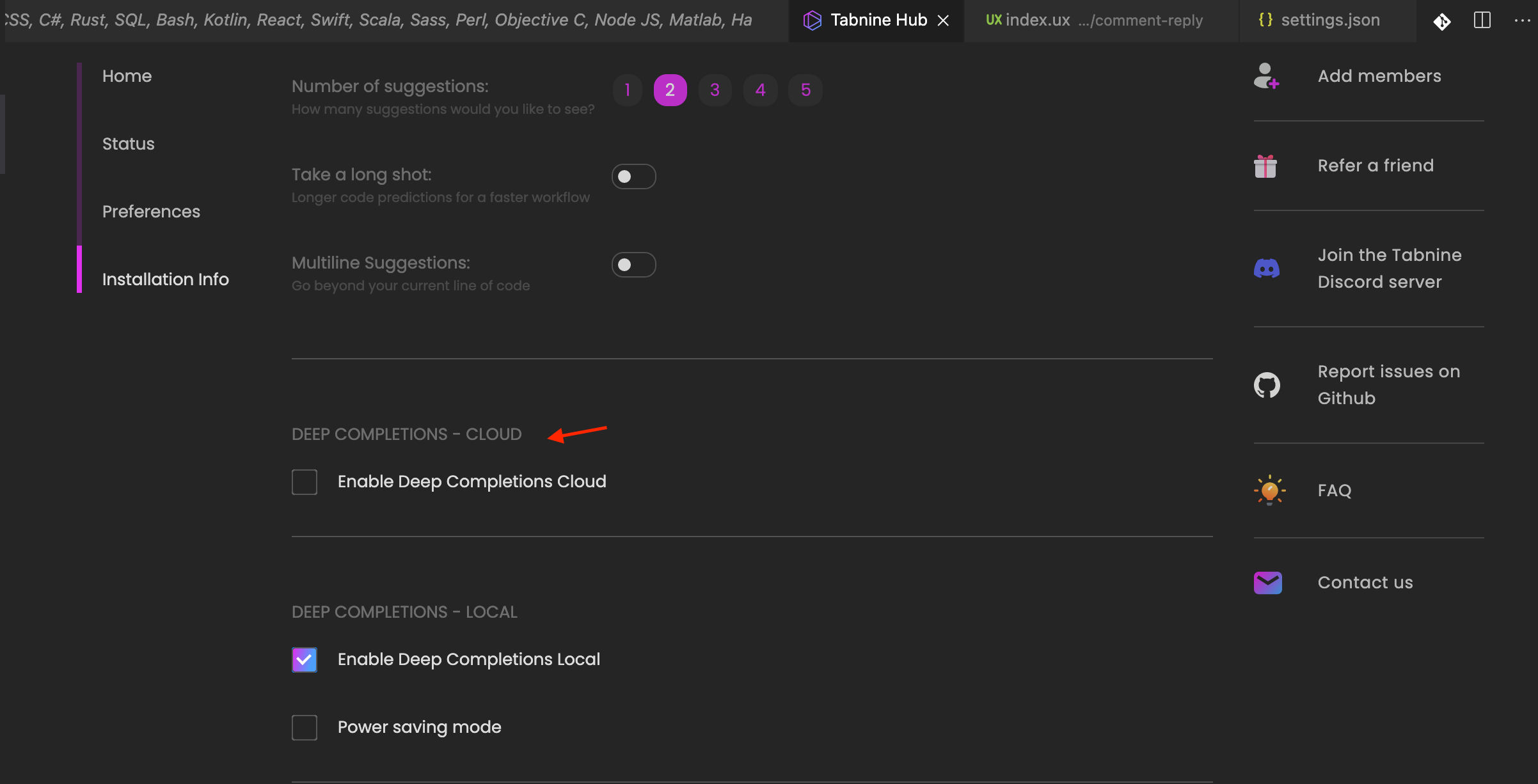Open Preferences in the sidebar
This screenshot has width=1538, height=784.
point(151,212)
